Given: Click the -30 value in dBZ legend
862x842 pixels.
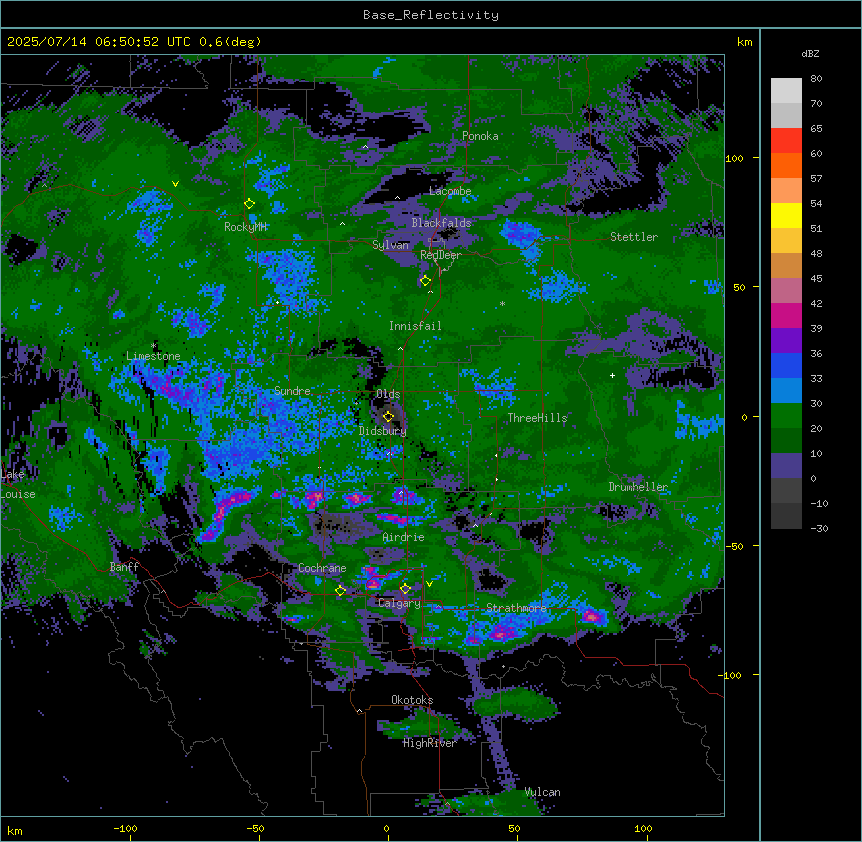Looking at the screenshot, I should coord(819,528).
